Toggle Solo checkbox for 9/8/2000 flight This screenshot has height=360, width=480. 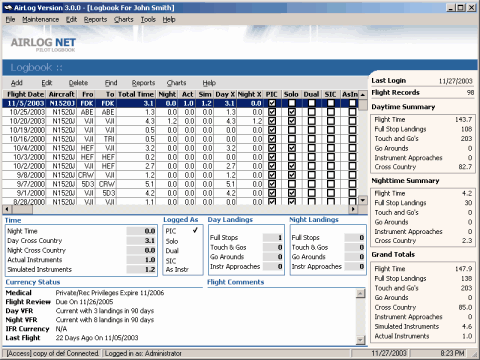[292, 175]
